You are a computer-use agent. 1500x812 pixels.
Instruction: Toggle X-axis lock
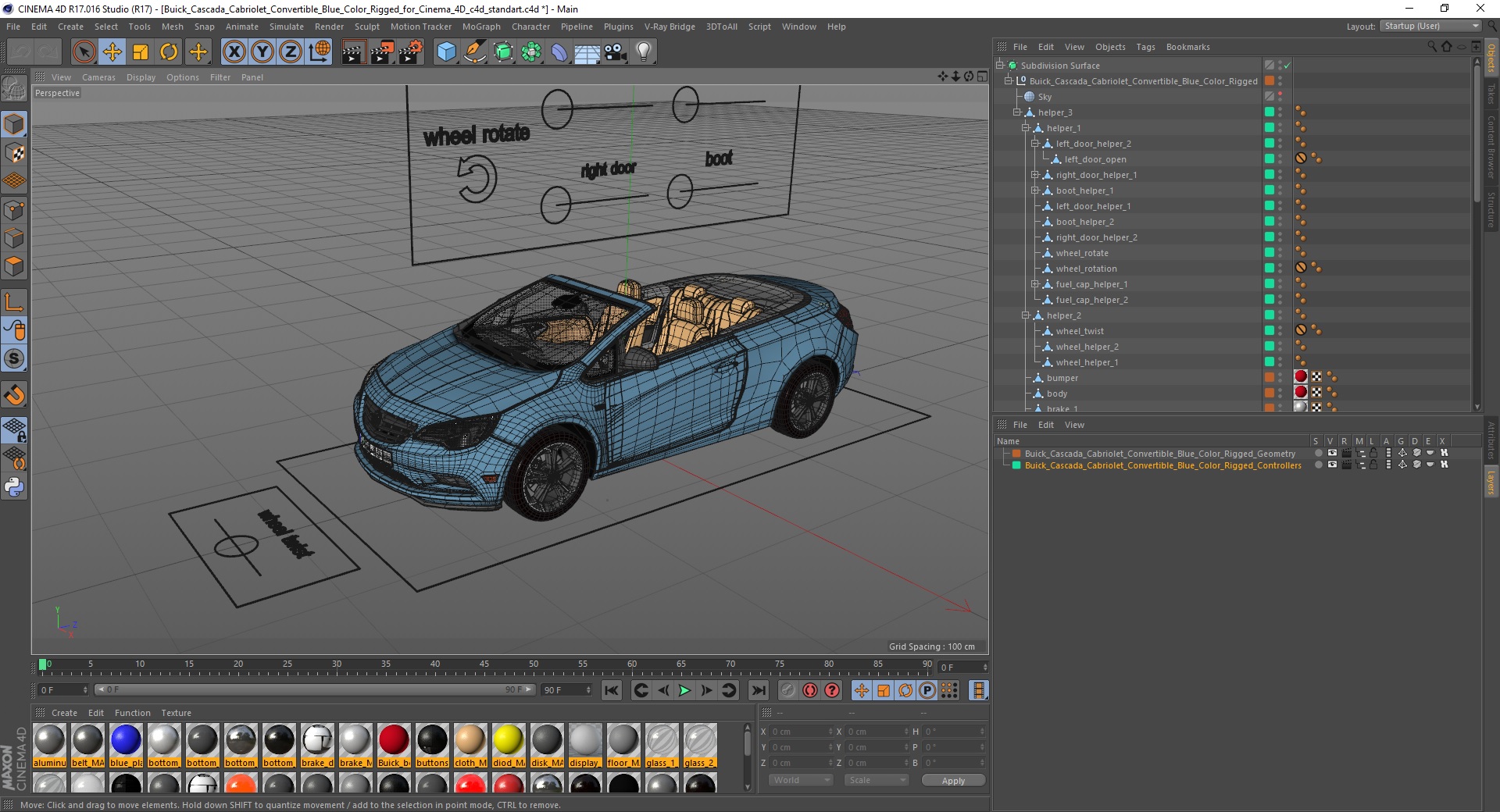point(234,52)
